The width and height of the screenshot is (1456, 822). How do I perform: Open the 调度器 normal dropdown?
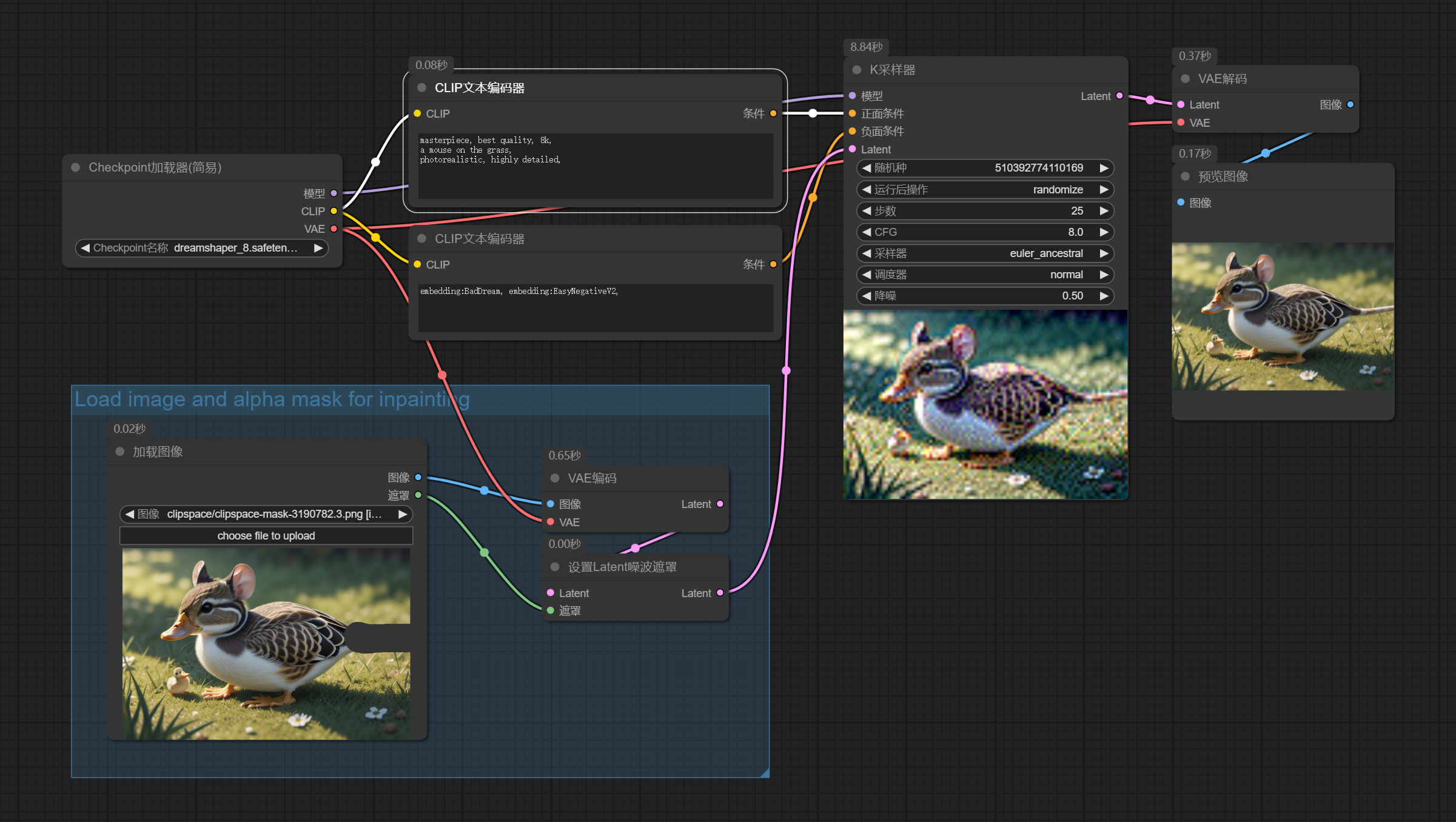pos(985,275)
